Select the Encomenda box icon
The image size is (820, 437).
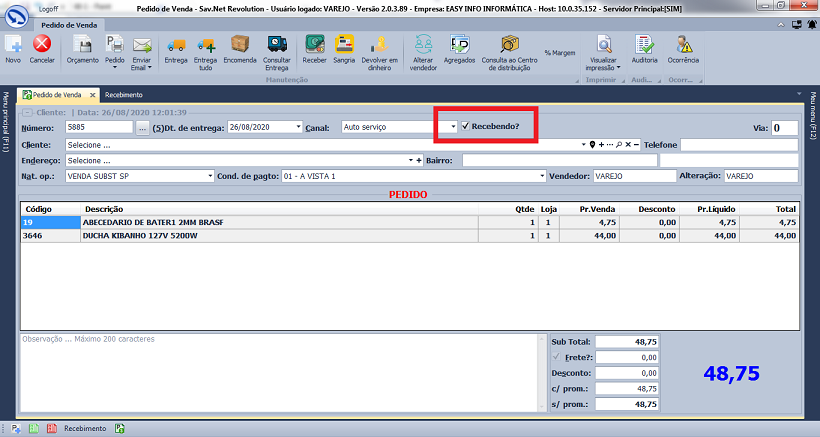pos(240,47)
